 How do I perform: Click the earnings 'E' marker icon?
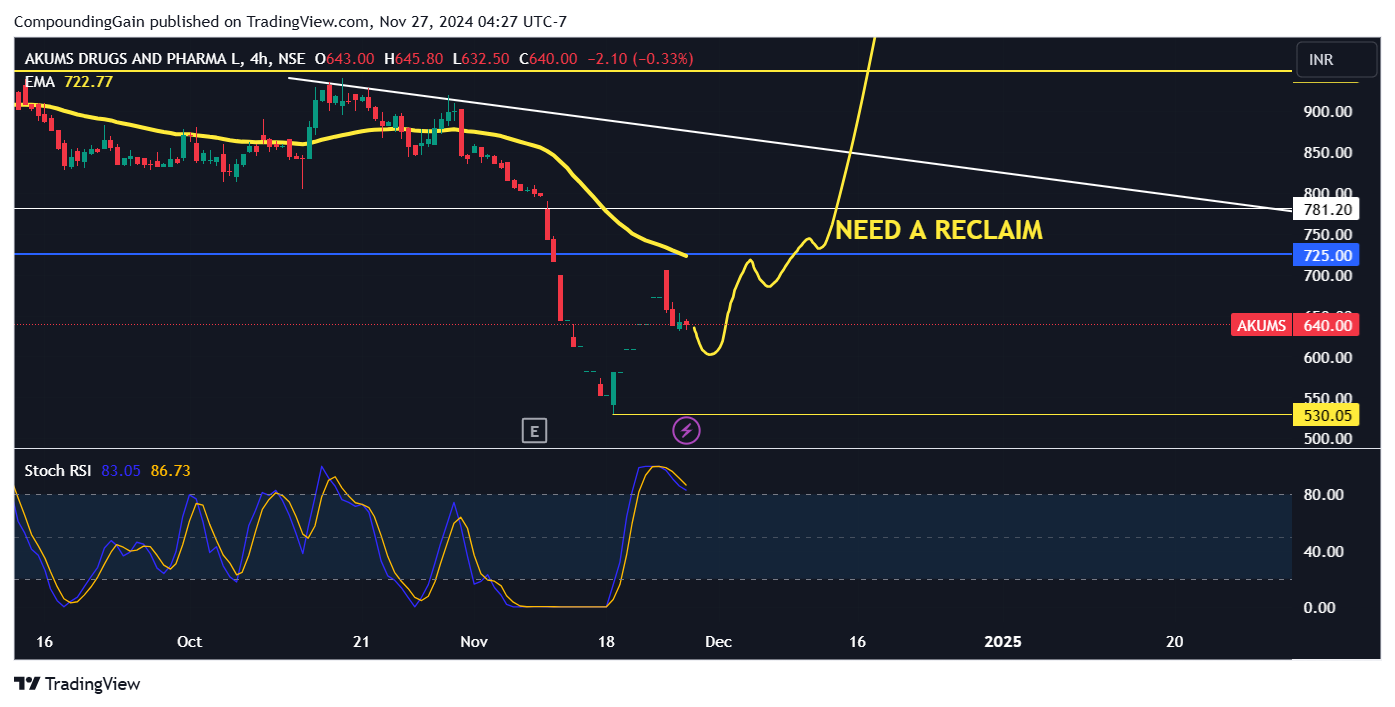click(535, 431)
